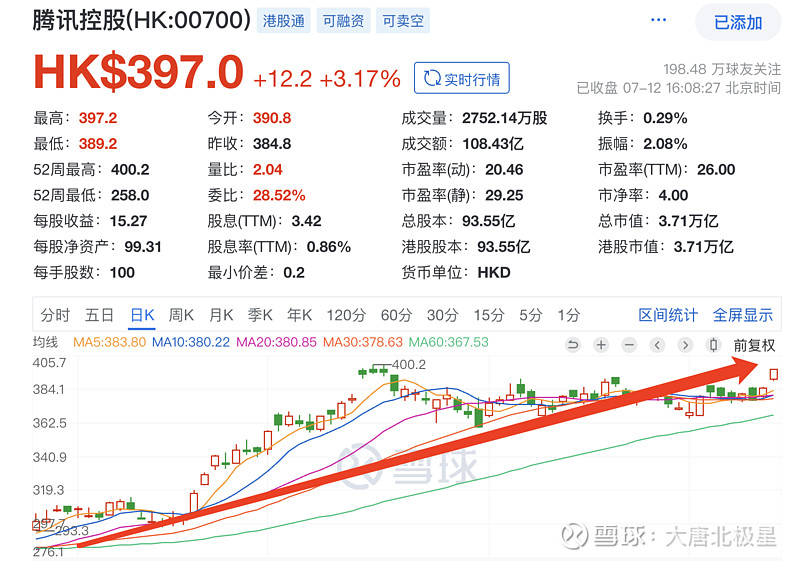Image resolution: width=800 pixels, height=561 pixels.
Task: Click the MA20:380.85 indicator label
Action: click(276, 342)
